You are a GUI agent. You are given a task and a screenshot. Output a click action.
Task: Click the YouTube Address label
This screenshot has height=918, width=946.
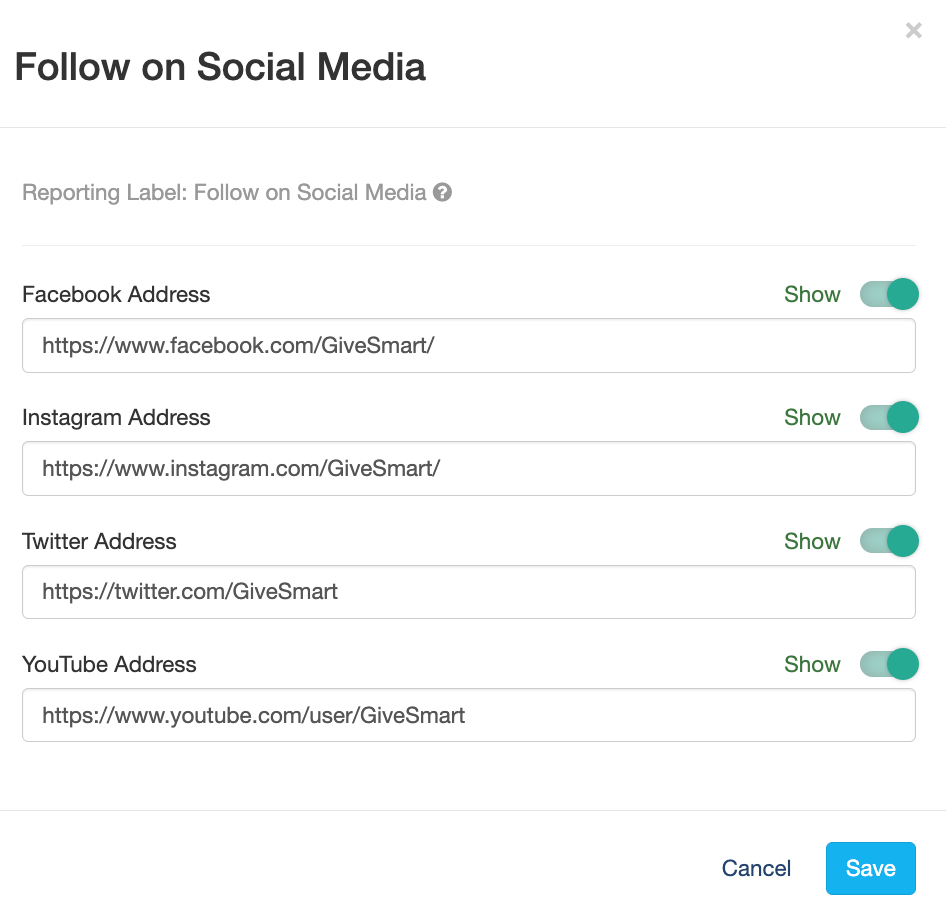tap(109, 664)
